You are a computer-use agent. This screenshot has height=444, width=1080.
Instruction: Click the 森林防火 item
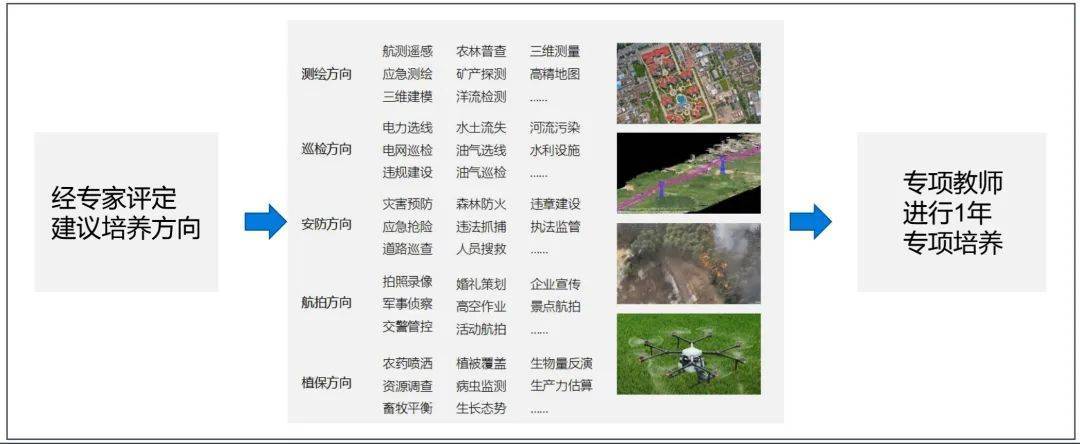(x=481, y=204)
